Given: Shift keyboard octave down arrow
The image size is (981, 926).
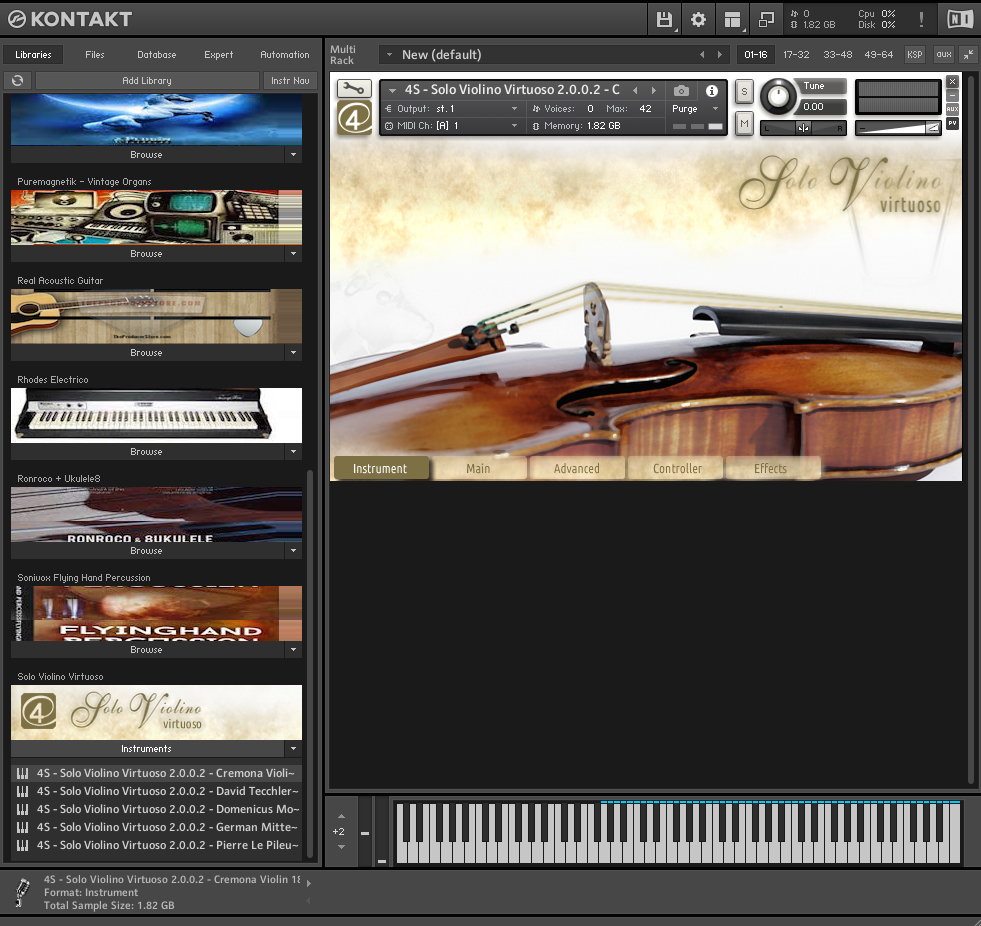Looking at the screenshot, I should click(341, 847).
